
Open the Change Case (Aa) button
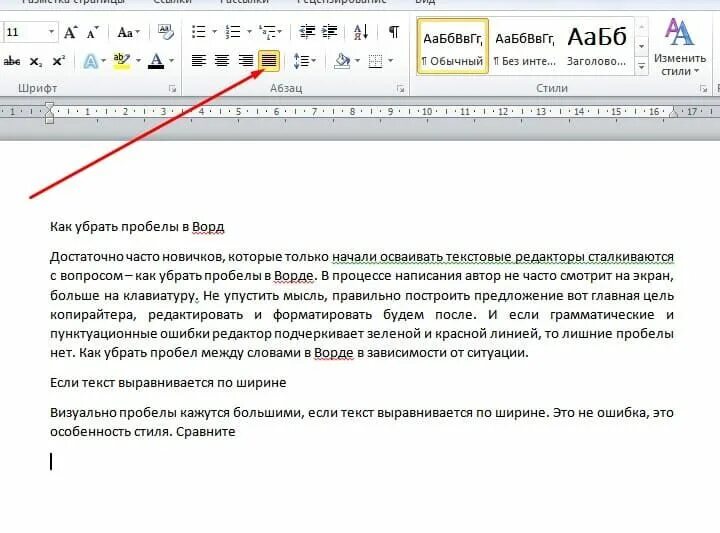[128, 33]
